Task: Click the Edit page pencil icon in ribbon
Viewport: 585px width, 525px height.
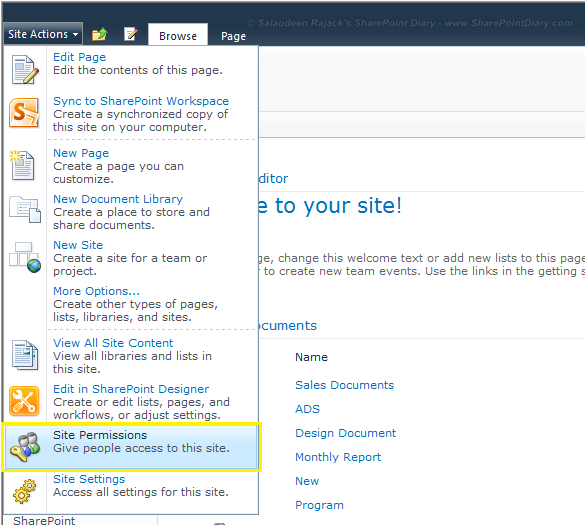Action: pos(131,34)
